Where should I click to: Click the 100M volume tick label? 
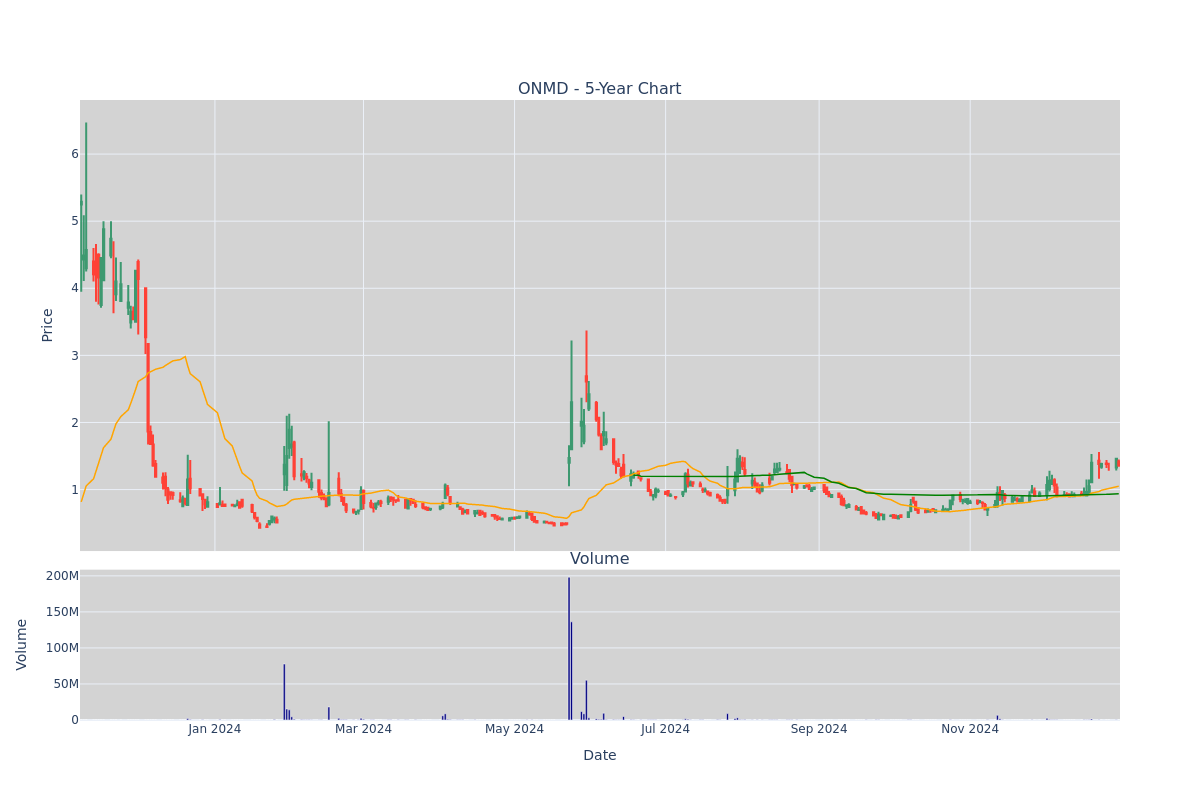pyautogui.click(x=62, y=648)
